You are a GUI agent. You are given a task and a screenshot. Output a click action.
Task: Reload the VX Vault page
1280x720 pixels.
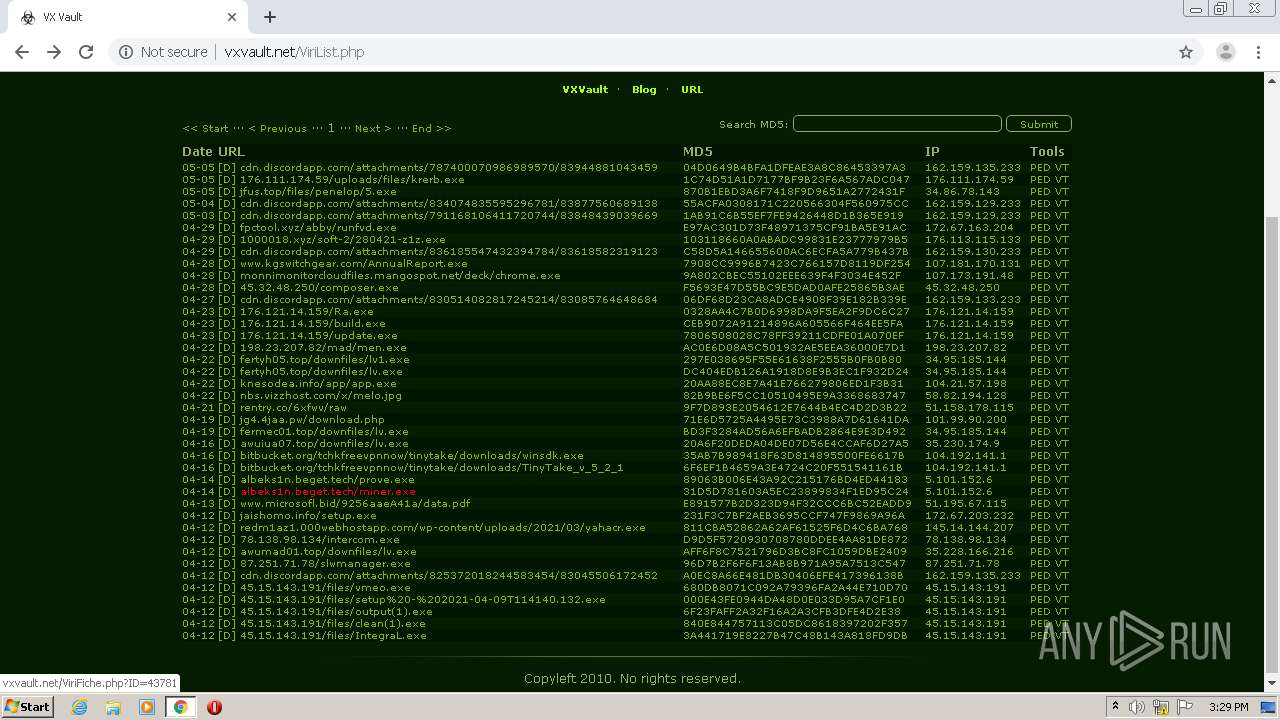86,52
